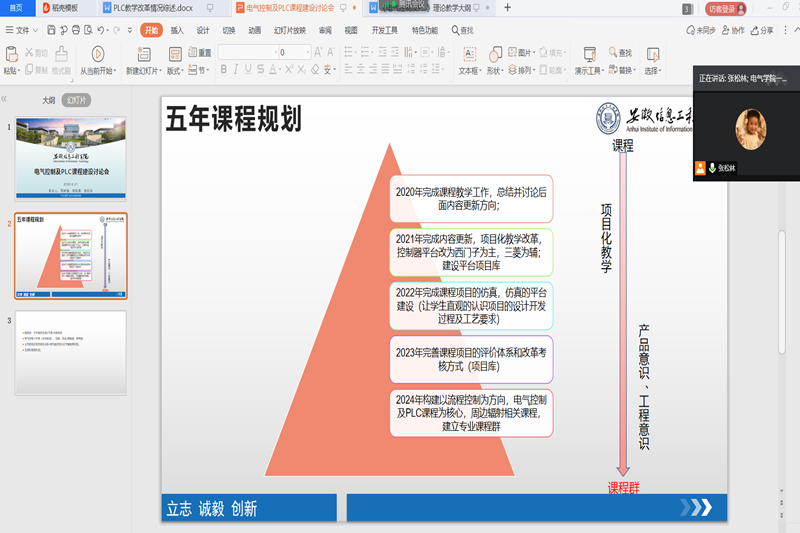Insert a text box (文本框)
The height and width of the screenshot is (533, 800).
[468, 55]
